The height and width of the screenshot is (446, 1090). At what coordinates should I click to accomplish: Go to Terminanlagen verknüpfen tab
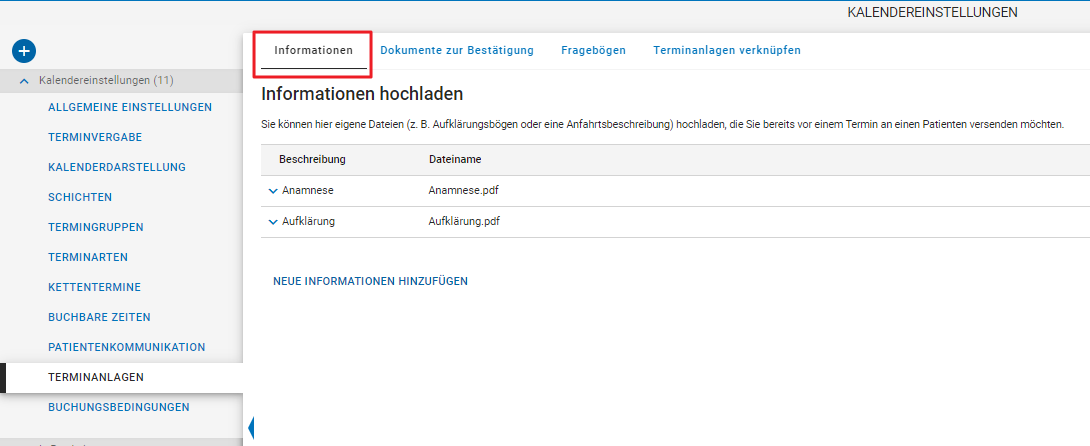pos(726,50)
